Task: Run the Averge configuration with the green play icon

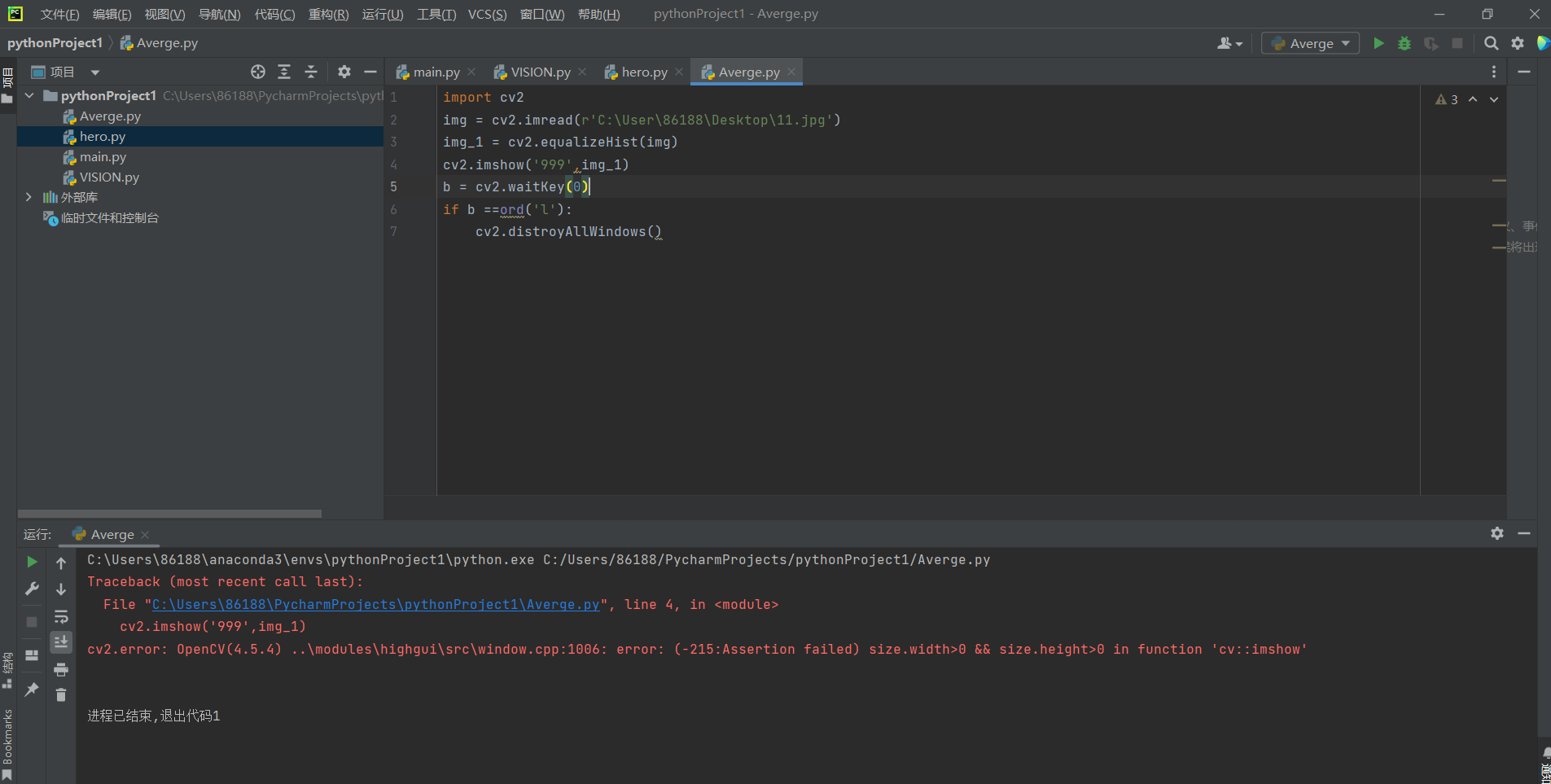Action: coord(1378,43)
